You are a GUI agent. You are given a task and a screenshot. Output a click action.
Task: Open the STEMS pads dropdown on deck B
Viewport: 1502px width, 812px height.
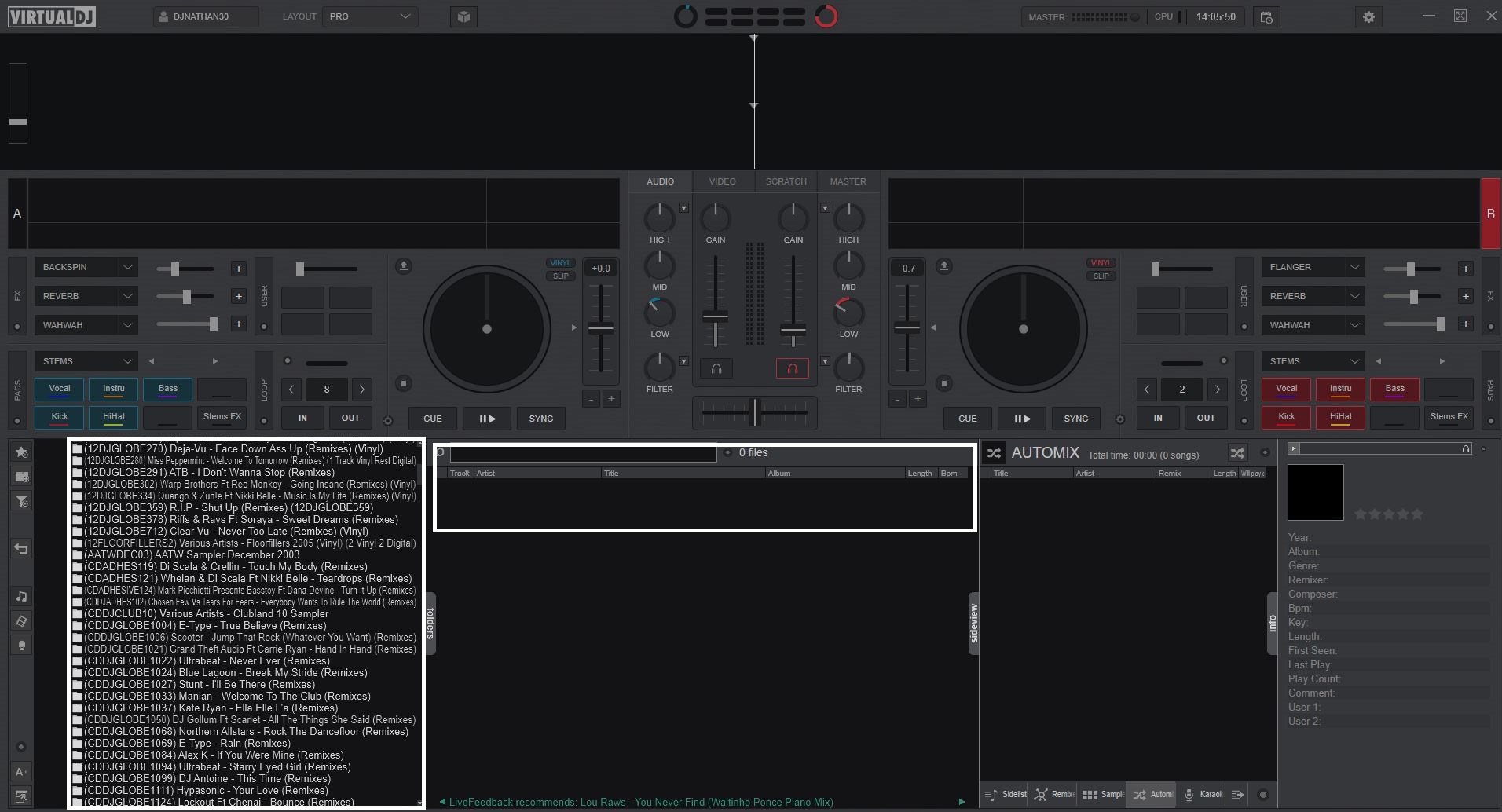[x=1313, y=361]
